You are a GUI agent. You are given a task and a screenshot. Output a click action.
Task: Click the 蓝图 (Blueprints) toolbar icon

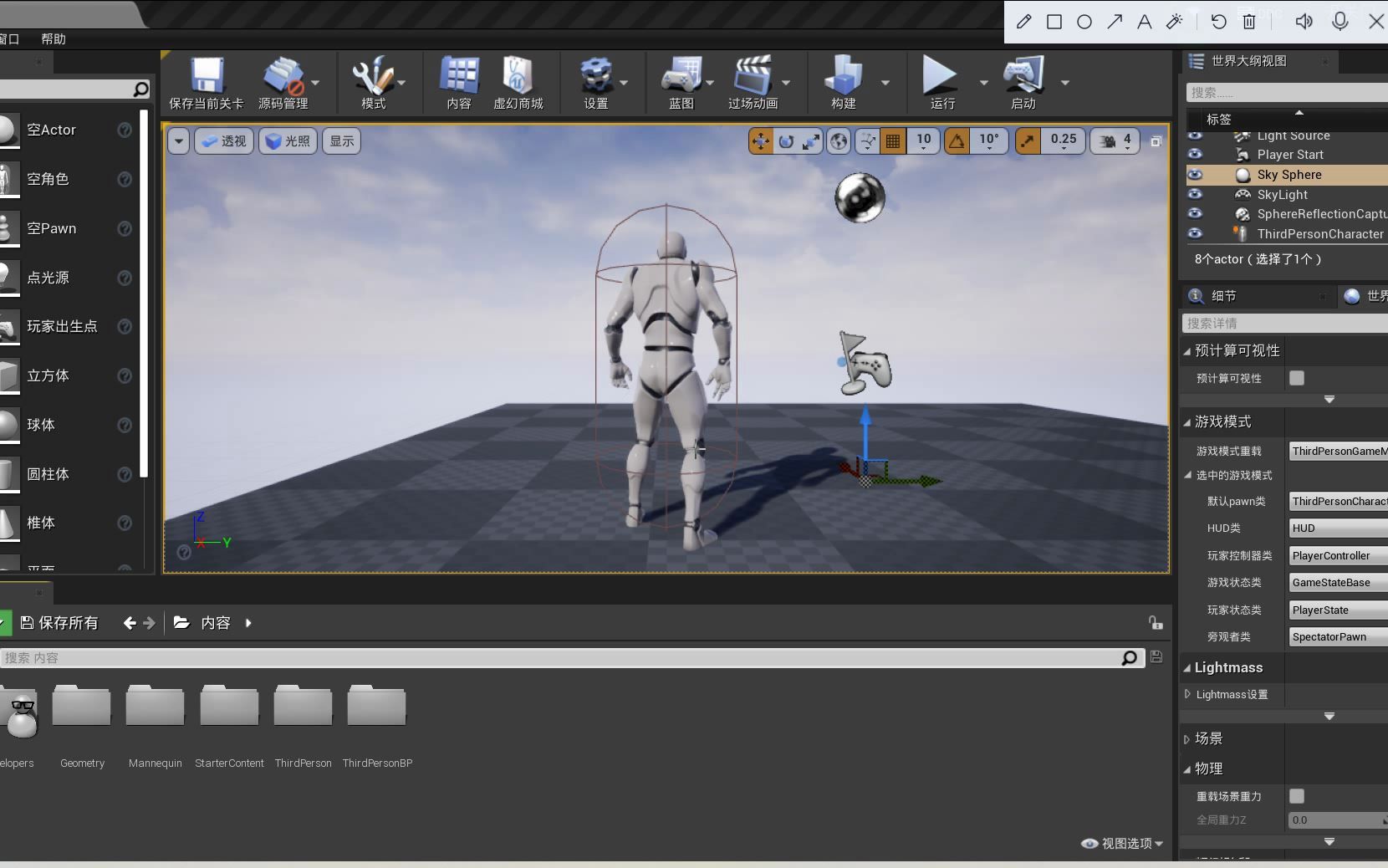[x=683, y=79]
